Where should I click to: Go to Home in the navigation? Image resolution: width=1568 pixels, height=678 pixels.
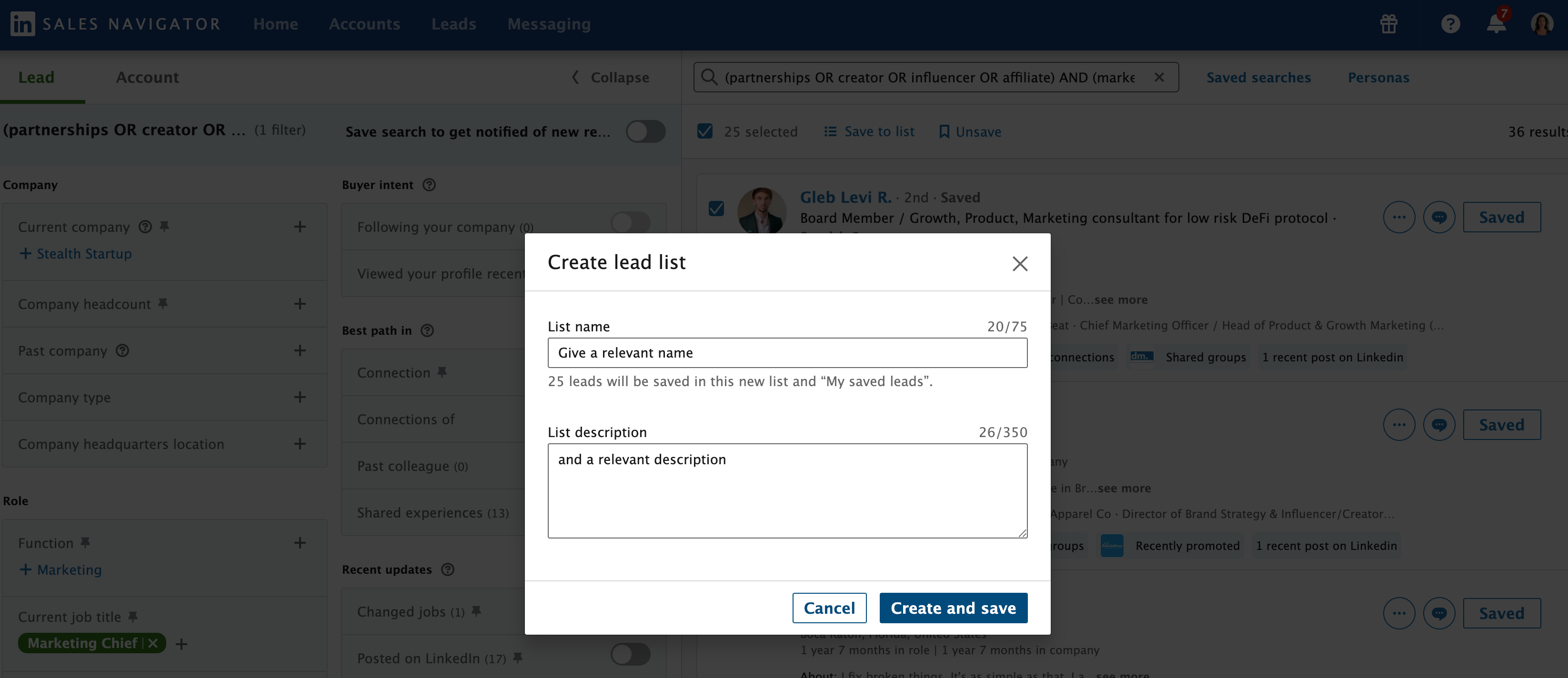tap(276, 24)
